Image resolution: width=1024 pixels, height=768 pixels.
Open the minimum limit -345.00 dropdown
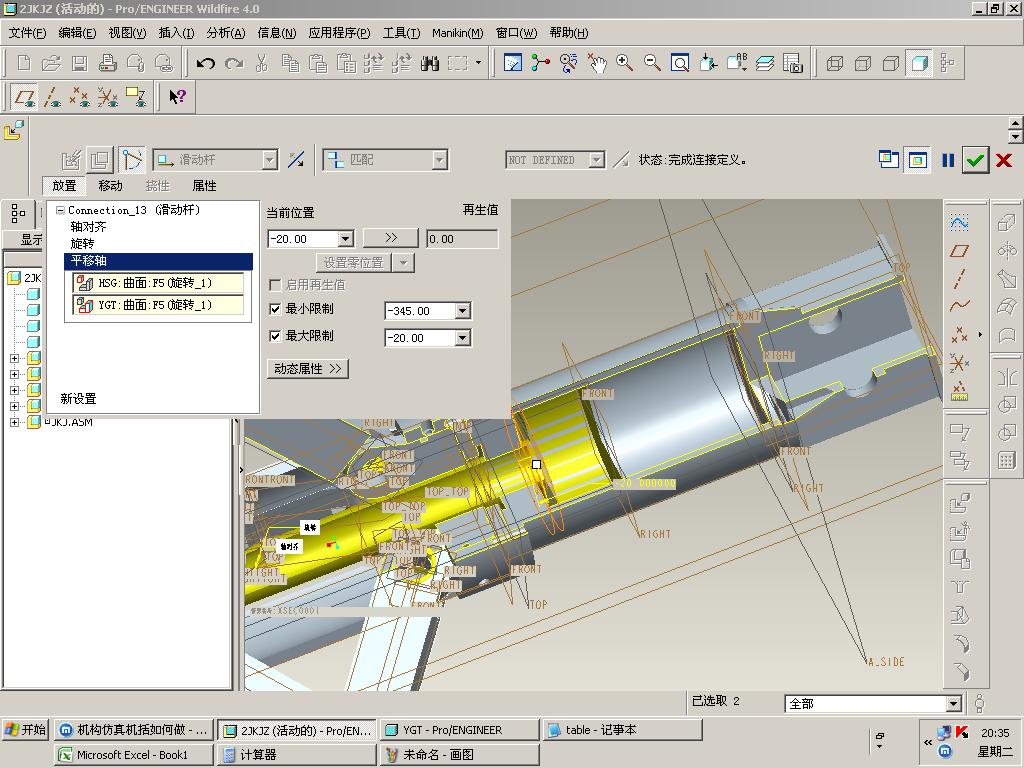[x=462, y=311]
